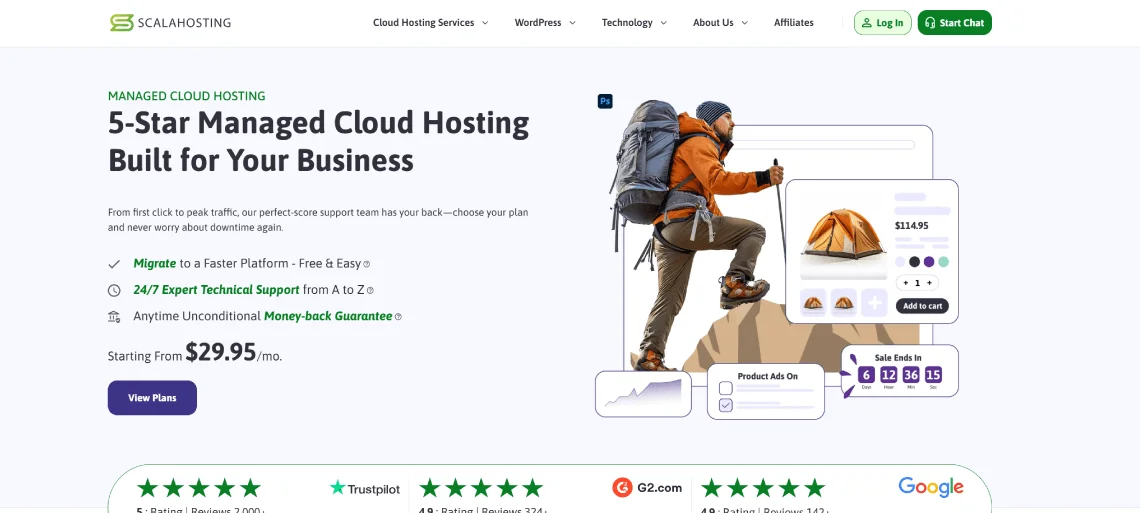The image size is (1140, 513).
Task: Click the Trustpilot five-star rating row
Action: point(198,488)
